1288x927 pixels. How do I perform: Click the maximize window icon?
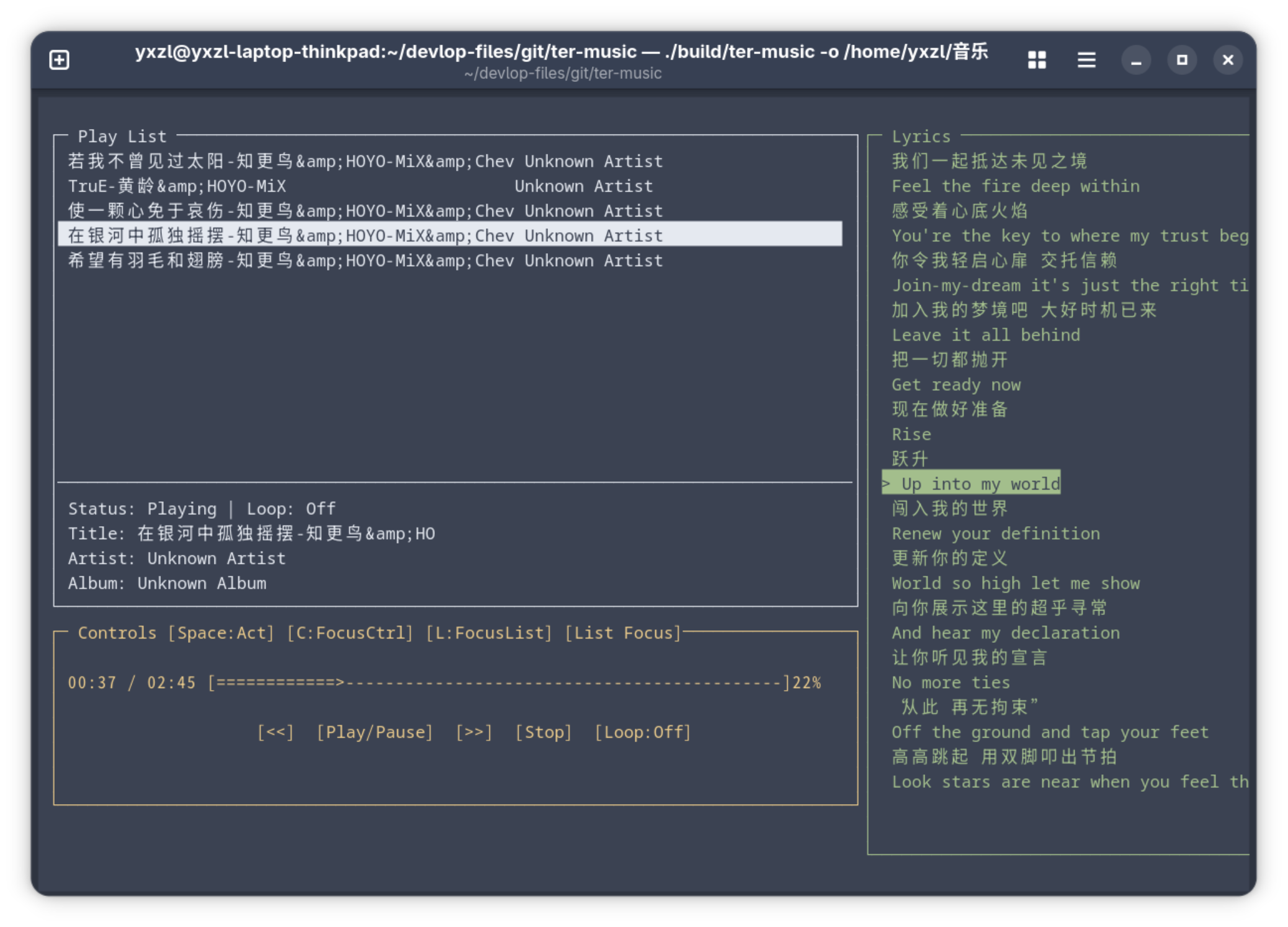1182,60
